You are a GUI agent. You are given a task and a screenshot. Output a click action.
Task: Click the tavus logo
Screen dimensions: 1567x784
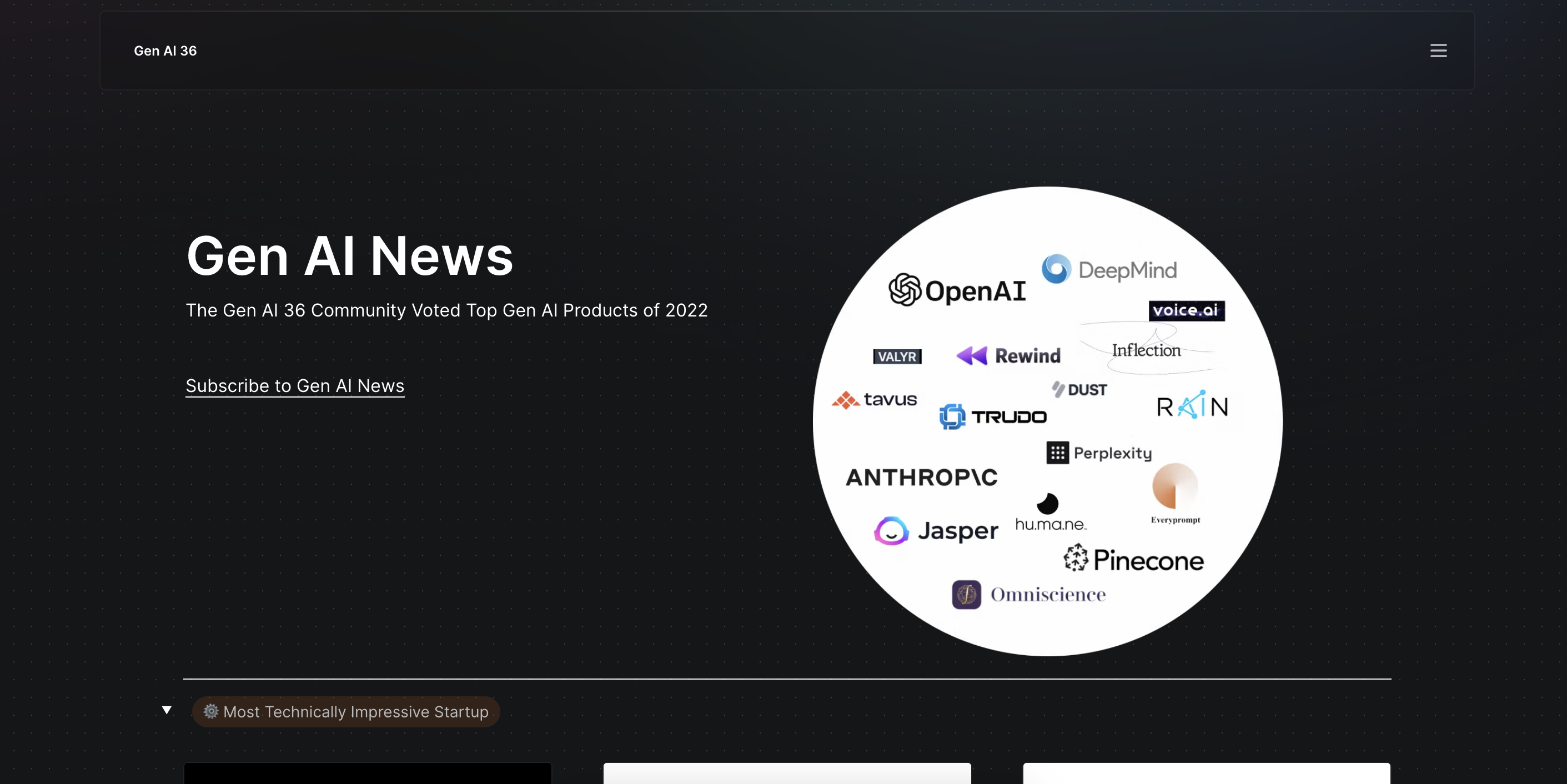874,400
